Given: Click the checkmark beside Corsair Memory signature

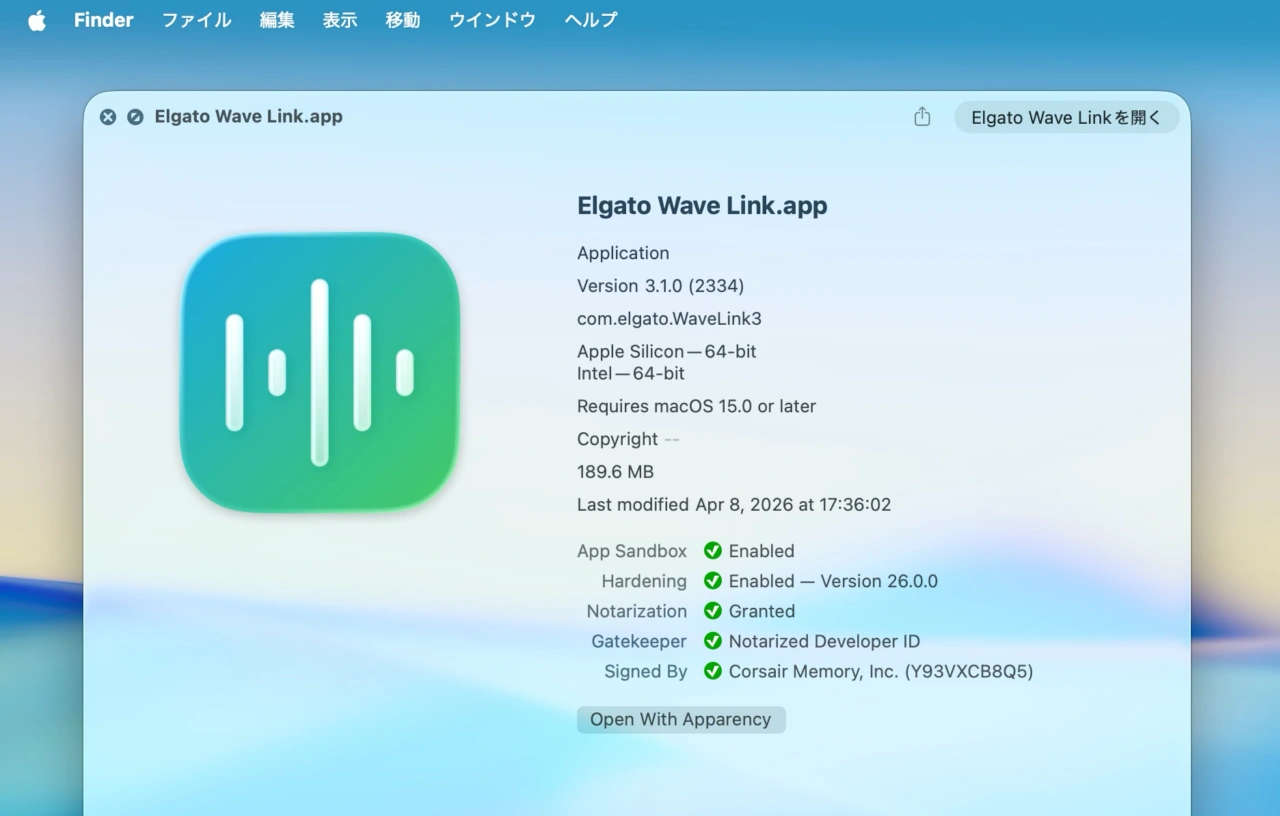Looking at the screenshot, I should (713, 671).
